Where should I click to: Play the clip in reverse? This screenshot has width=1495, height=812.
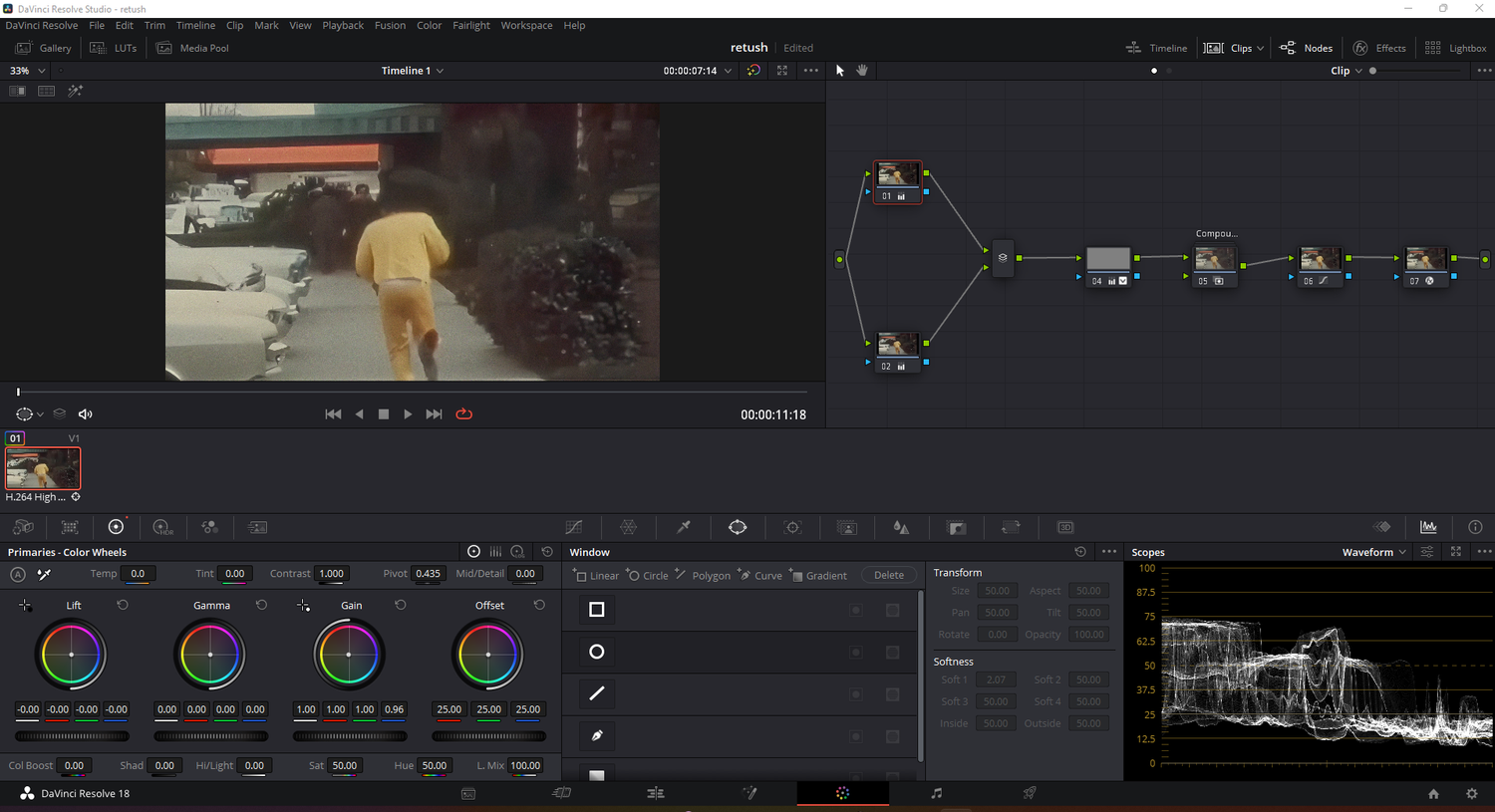[360, 414]
